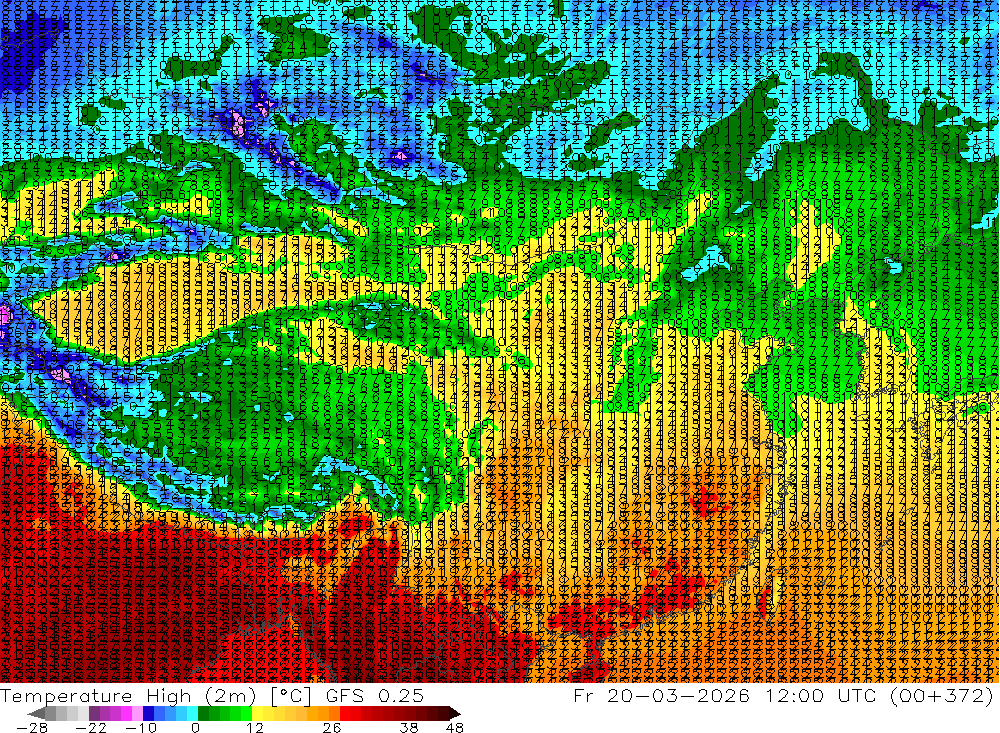Click the dark brown right arrow end of the color scale
The image size is (1000, 733).
(453, 713)
